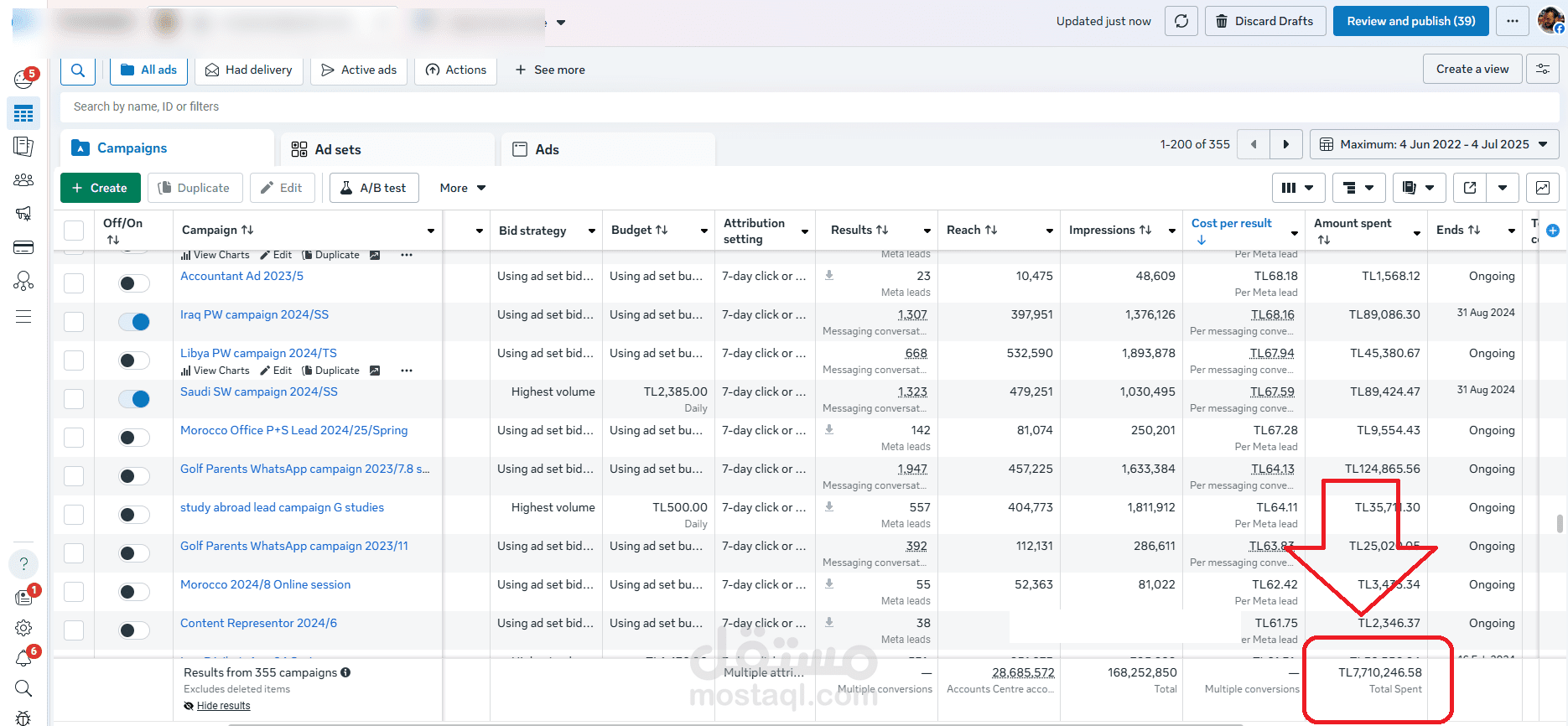Viewport: 1568px width, 726px height.
Task: Open the account selector dropdown at top
Action: 561,23
